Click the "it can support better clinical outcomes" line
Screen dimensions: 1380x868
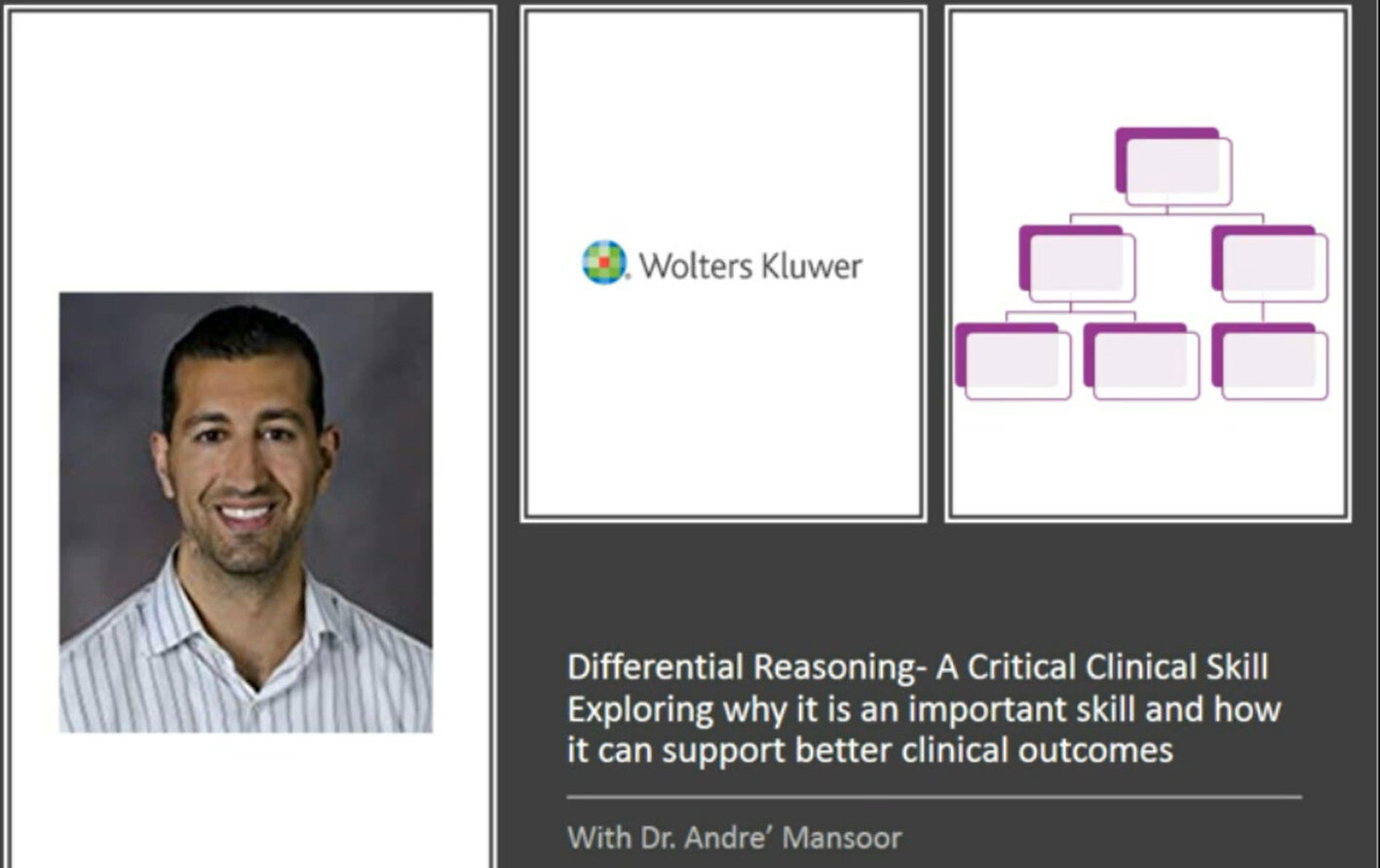click(x=869, y=750)
